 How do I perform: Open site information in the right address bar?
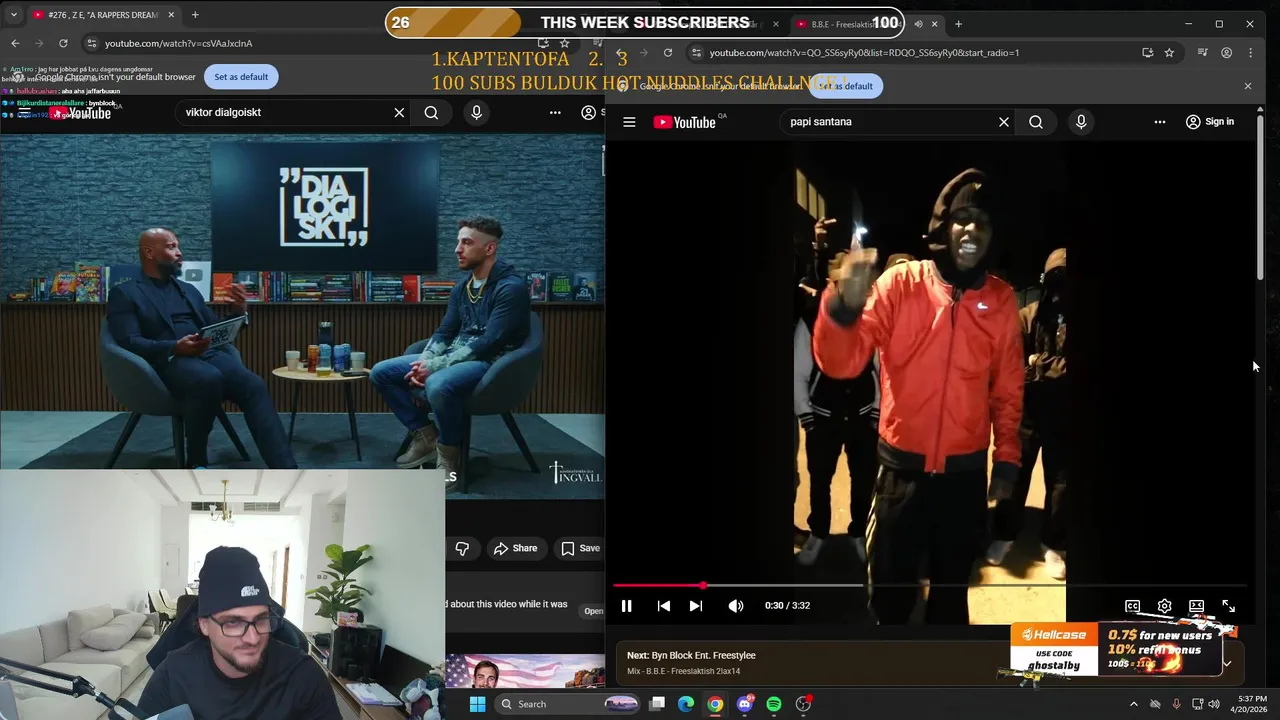pyautogui.click(x=697, y=52)
